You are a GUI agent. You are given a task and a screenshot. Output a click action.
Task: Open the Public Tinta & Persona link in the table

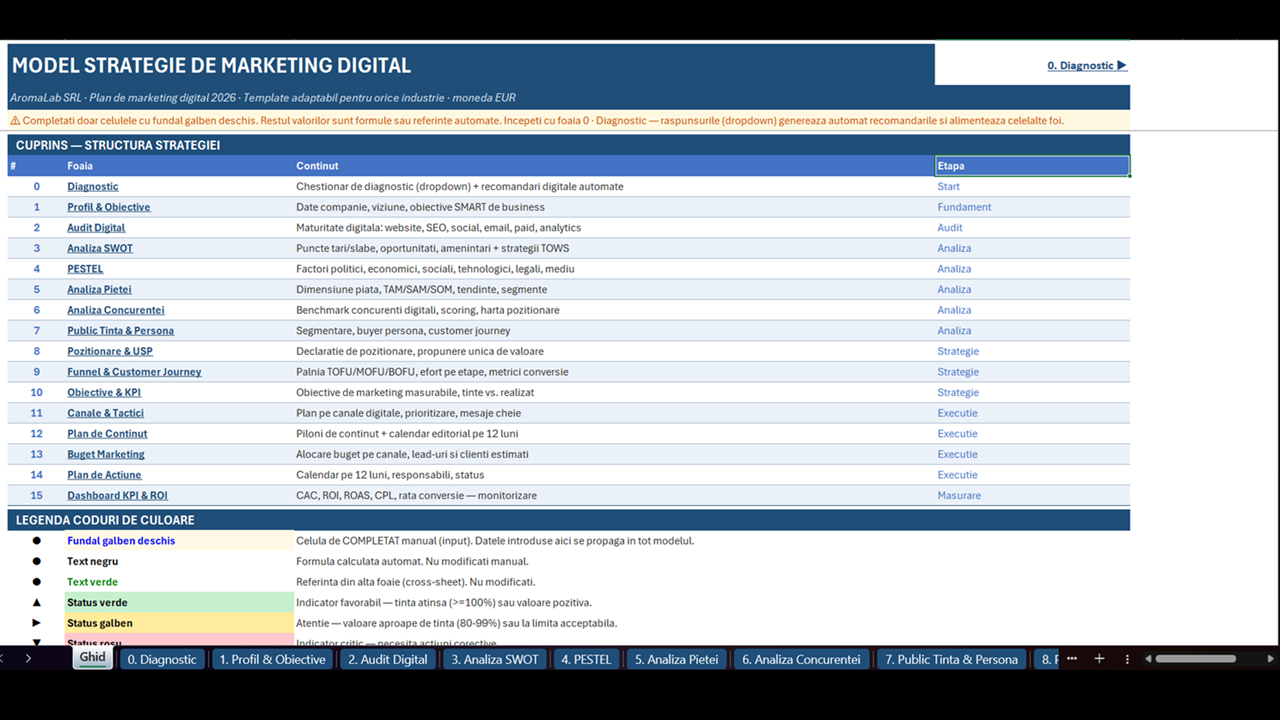[121, 331]
